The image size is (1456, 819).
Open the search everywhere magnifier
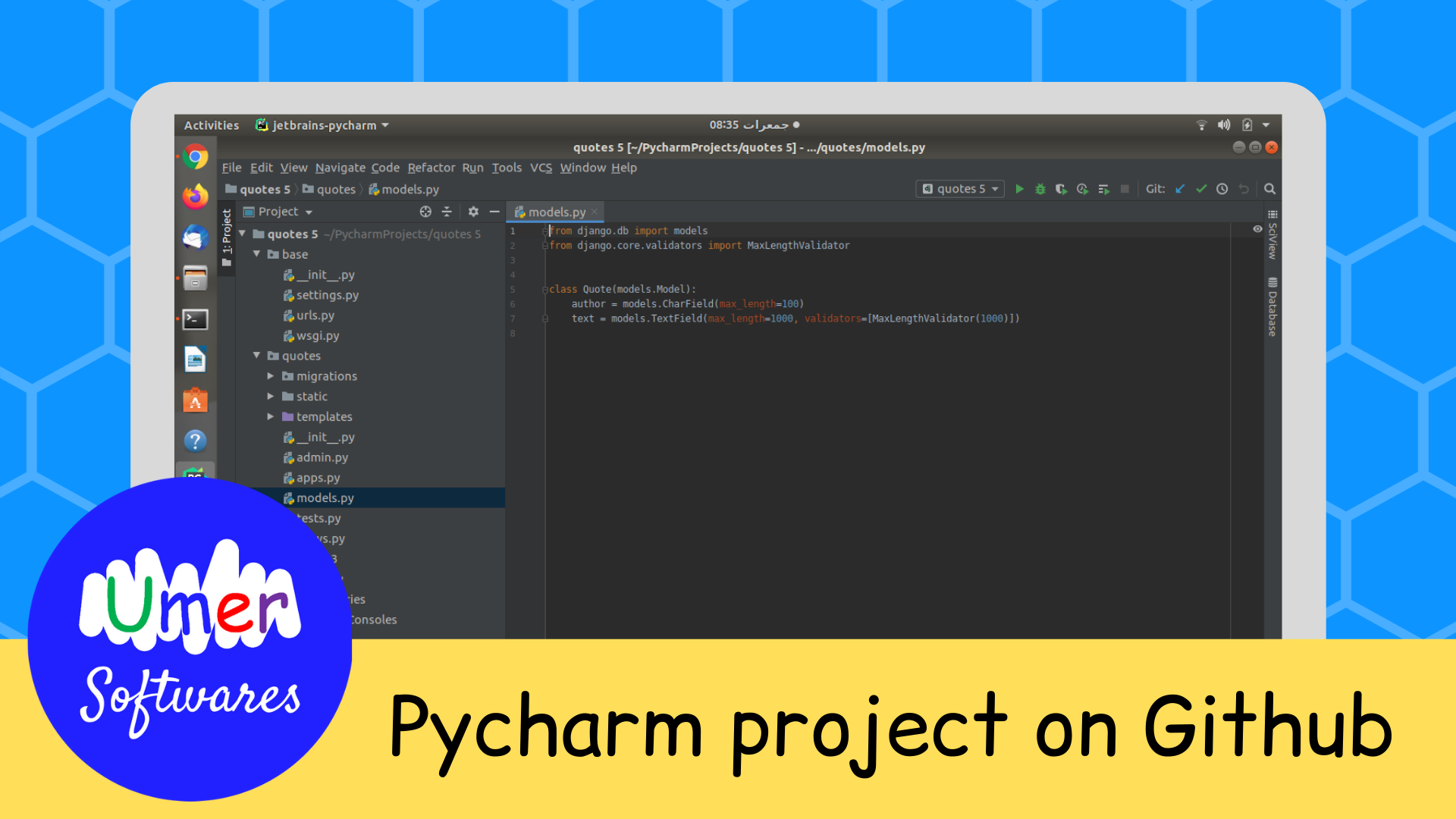1269,189
